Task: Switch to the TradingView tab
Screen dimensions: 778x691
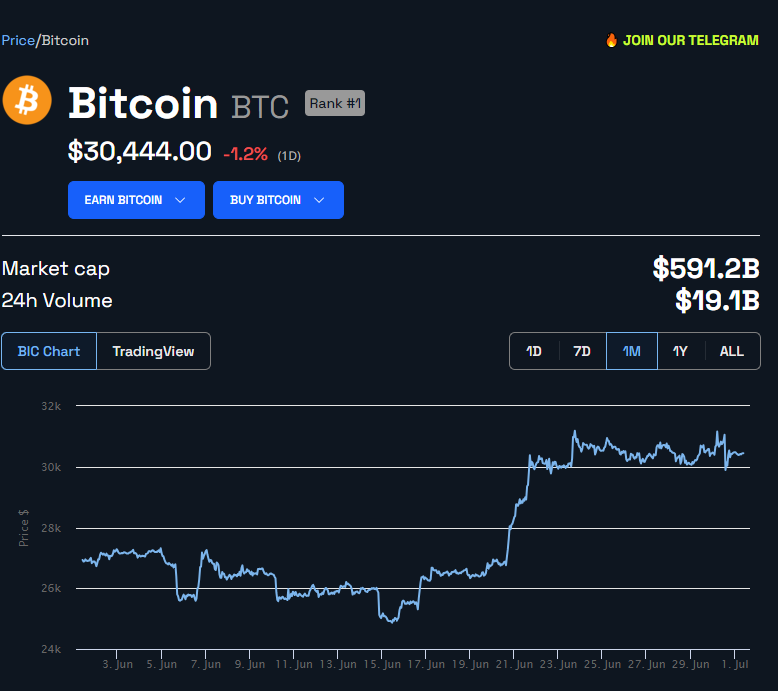Action: pyautogui.click(x=153, y=351)
